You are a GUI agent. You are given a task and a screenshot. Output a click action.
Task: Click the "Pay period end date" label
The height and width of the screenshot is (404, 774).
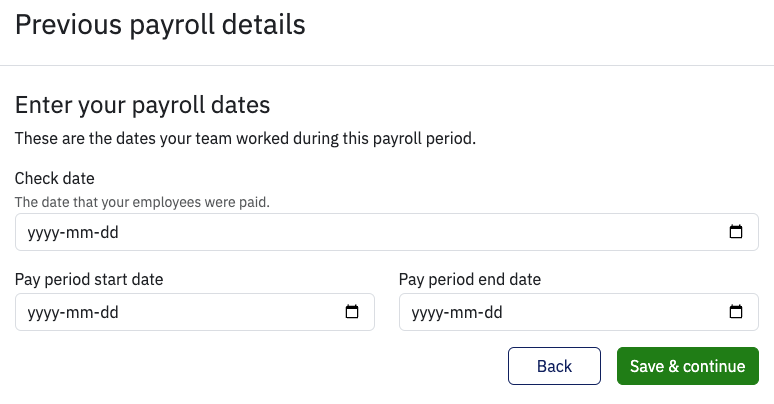coord(469,279)
